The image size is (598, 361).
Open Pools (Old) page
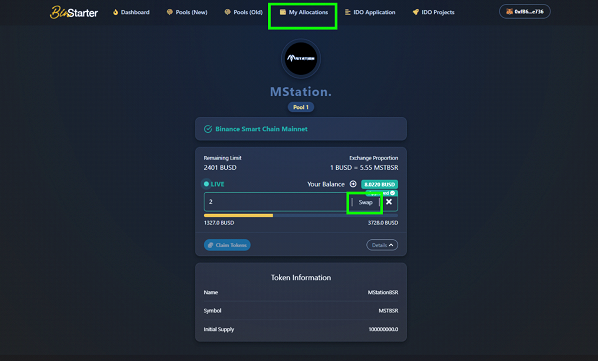[x=244, y=12]
